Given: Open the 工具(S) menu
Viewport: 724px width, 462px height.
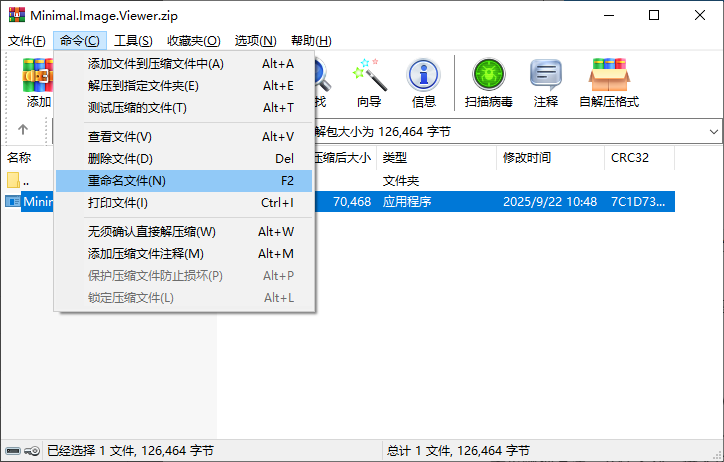Looking at the screenshot, I should coord(133,40).
